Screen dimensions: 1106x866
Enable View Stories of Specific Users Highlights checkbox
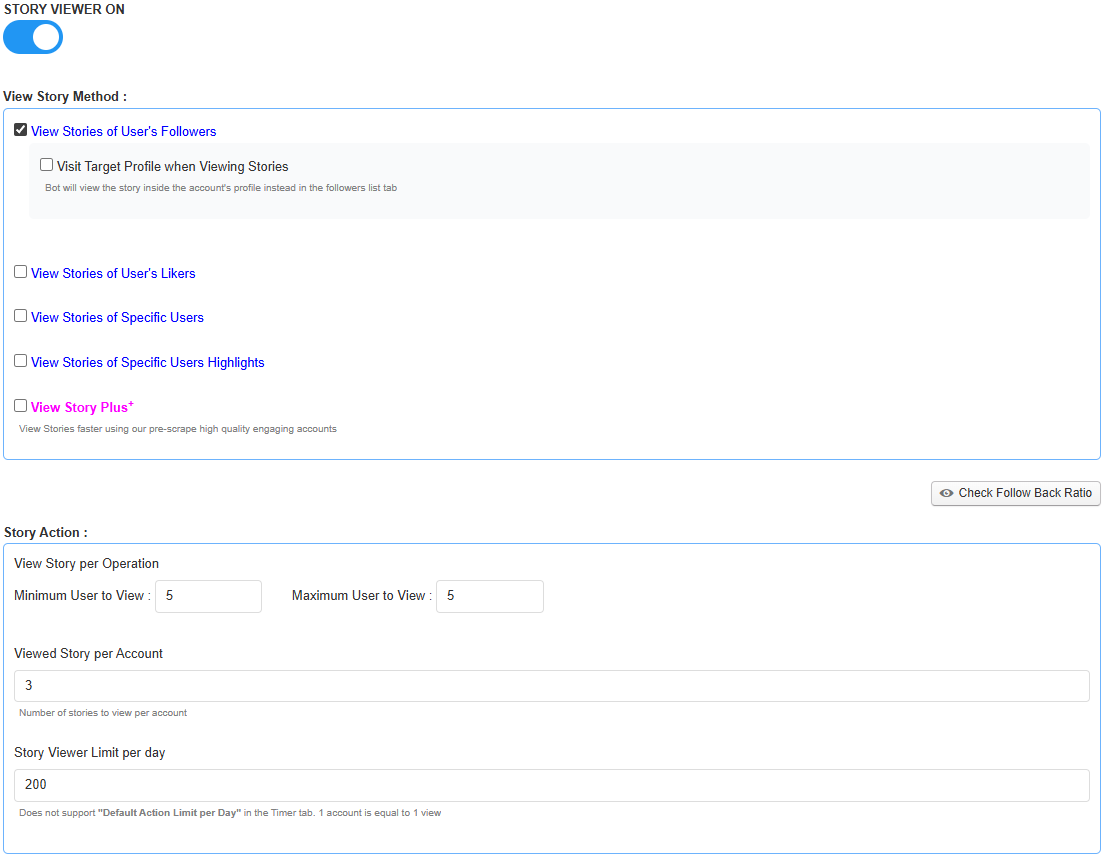tap(20, 361)
